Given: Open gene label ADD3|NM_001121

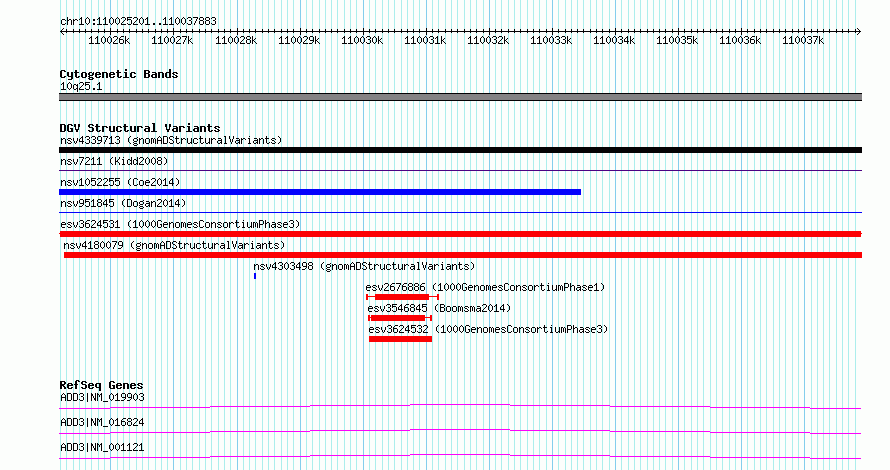Looking at the screenshot, I should pyautogui.click(x=102, y=447).
